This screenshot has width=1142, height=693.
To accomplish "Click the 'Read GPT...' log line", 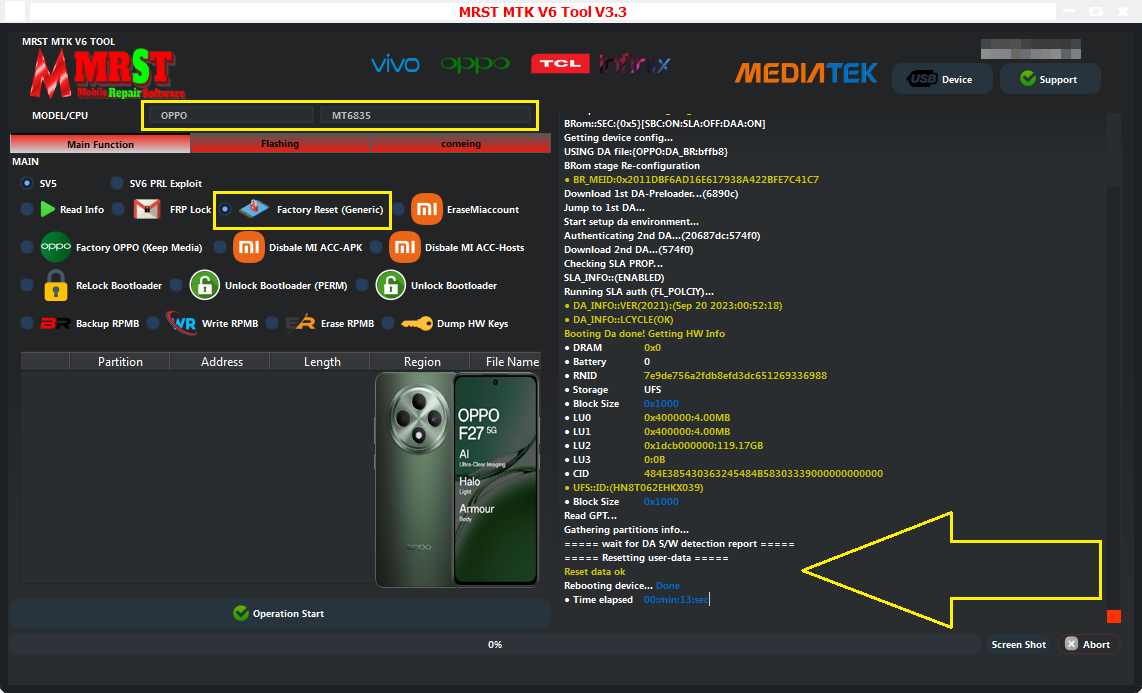I will [x=590, y=515].
